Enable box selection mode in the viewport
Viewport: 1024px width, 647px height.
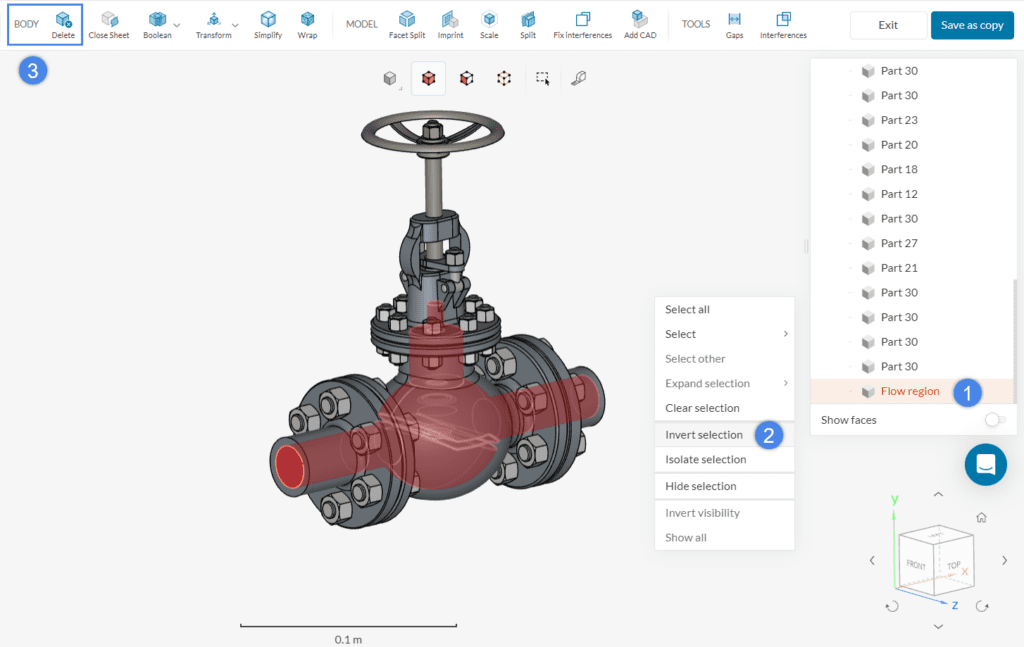coord(541,77)
